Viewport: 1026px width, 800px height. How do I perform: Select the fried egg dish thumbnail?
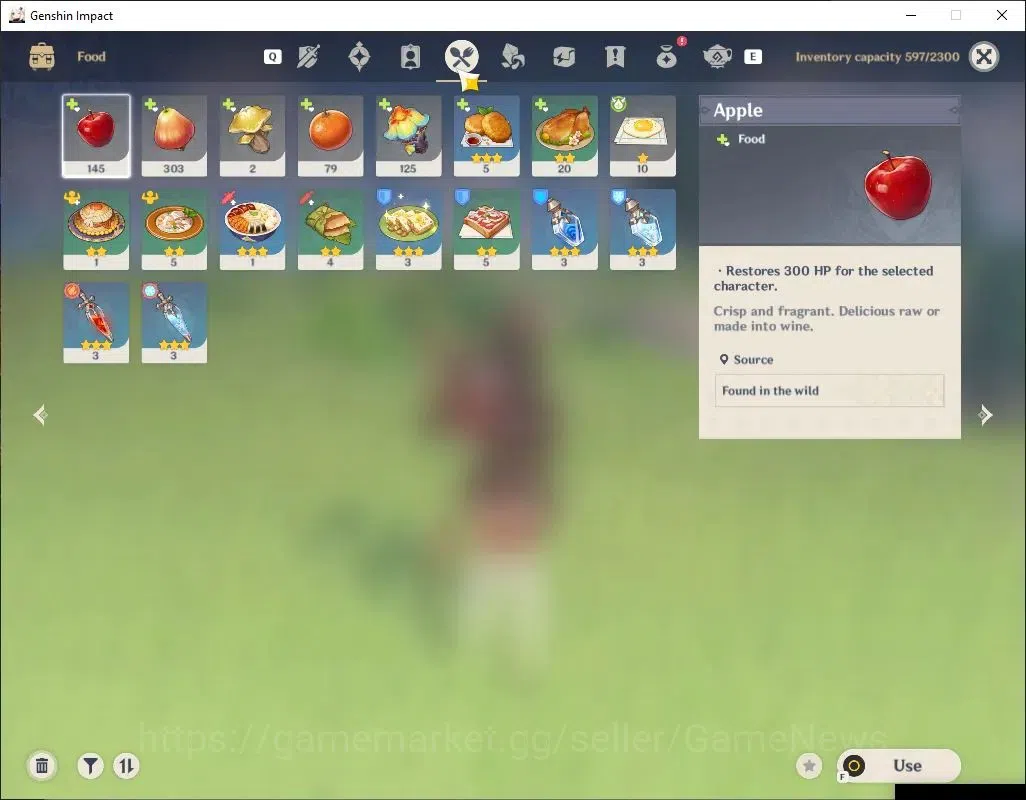[x=643, y=136]
